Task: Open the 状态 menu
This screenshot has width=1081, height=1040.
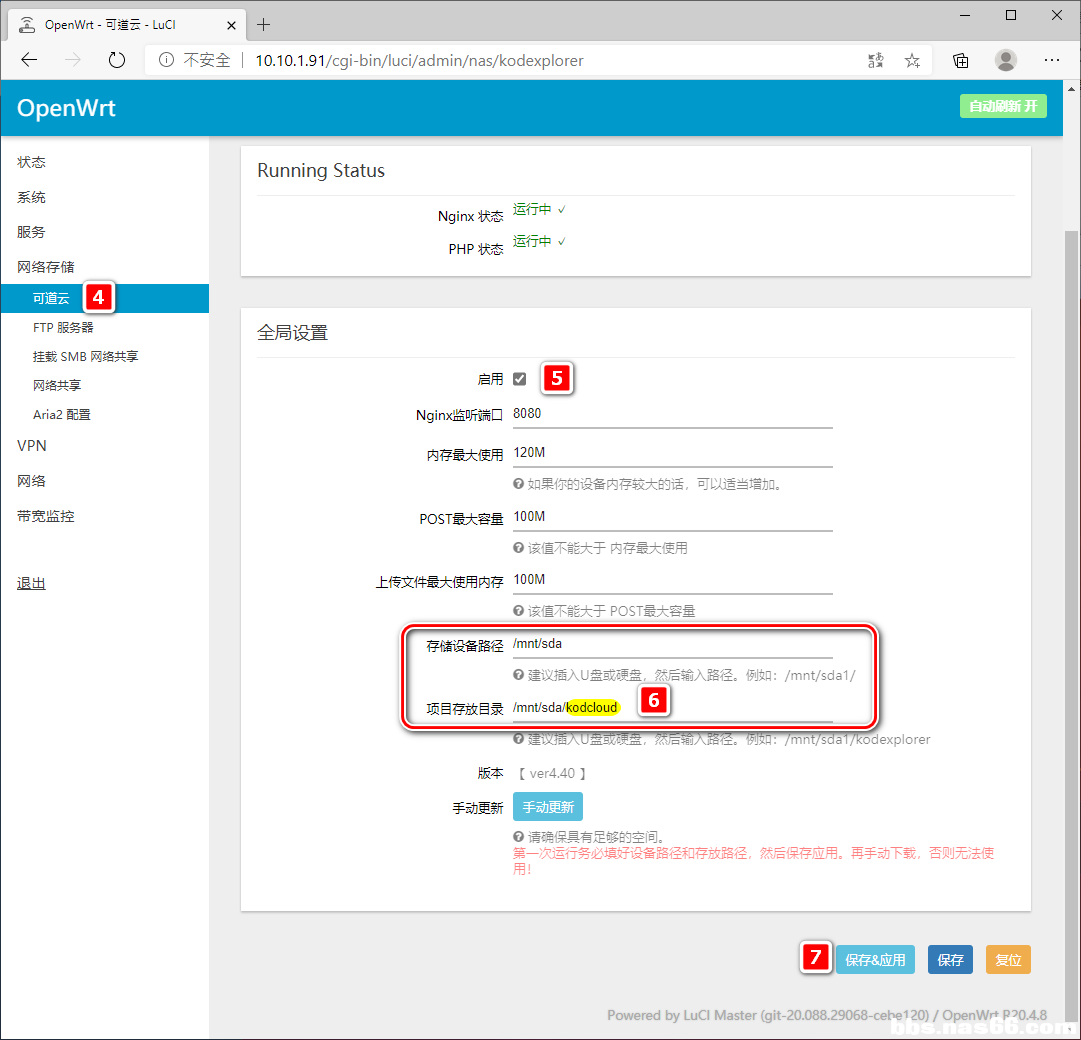Action: point(32,162)
